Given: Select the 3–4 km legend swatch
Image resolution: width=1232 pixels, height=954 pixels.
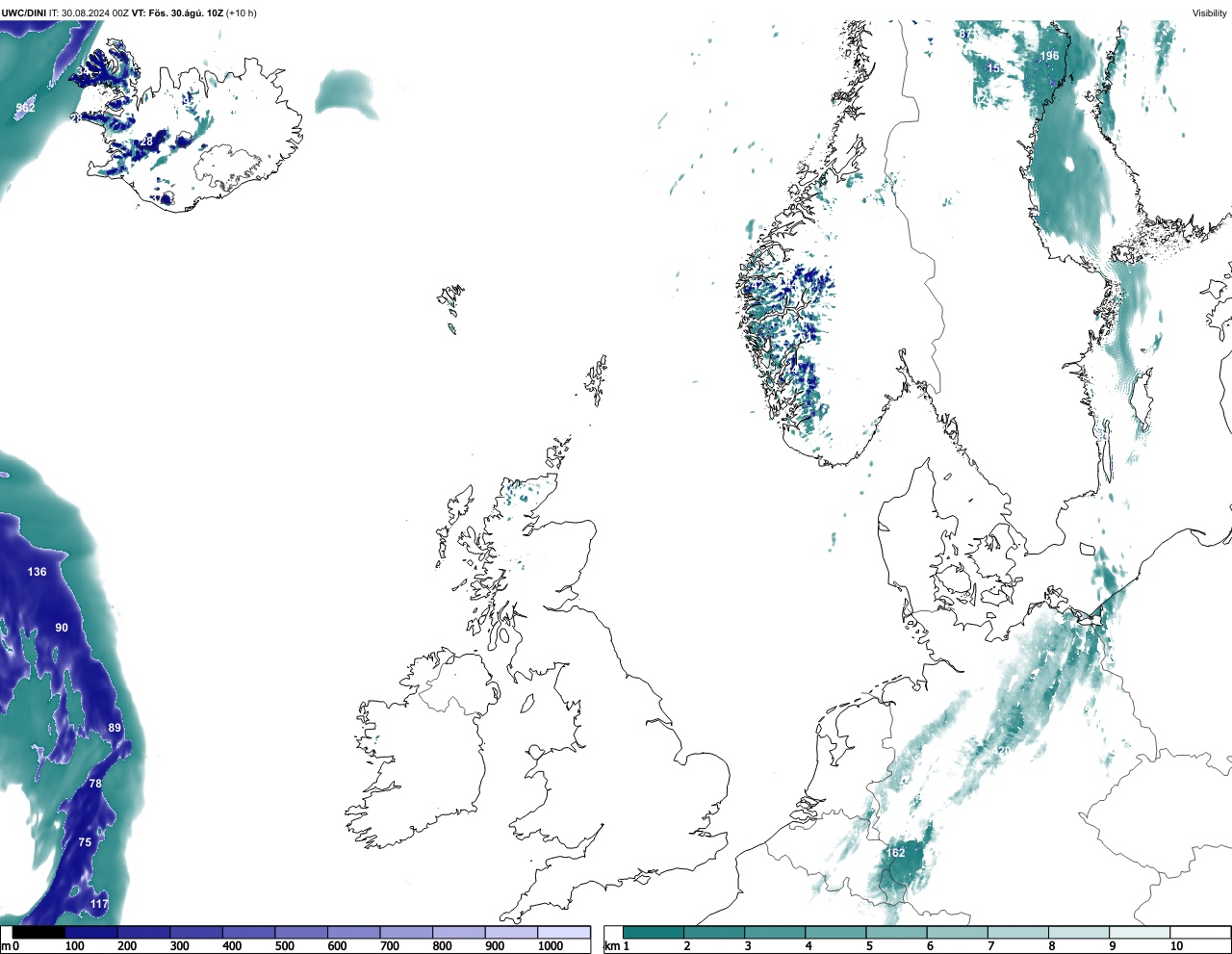Looking at the screenshot, I should [775, 932].
